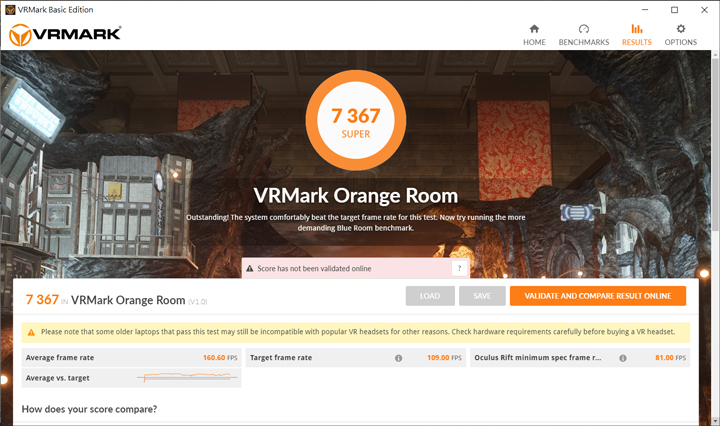Show info for Target frame rate
Viewport: 720px width, 426px height.
pos(398,358)
